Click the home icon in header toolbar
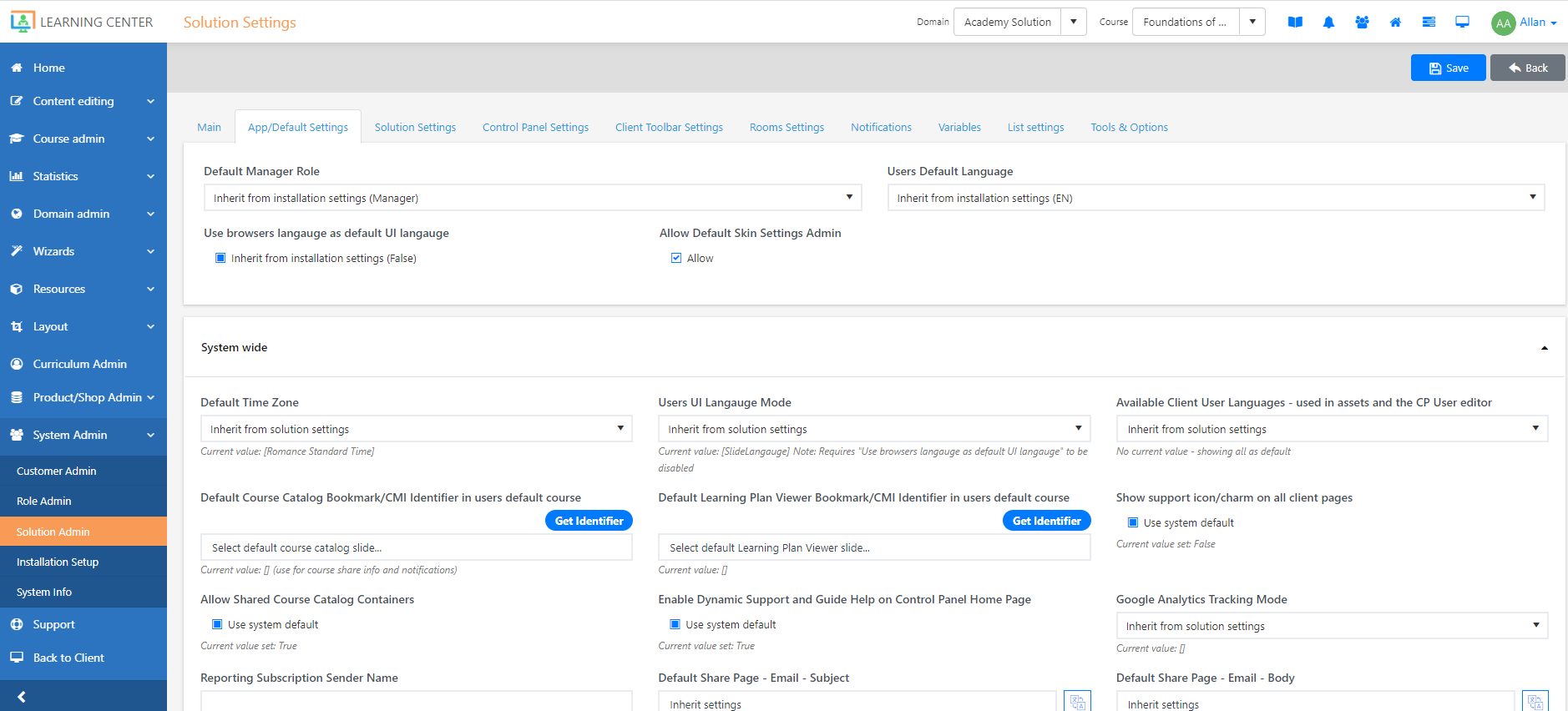 point(1395,23)
